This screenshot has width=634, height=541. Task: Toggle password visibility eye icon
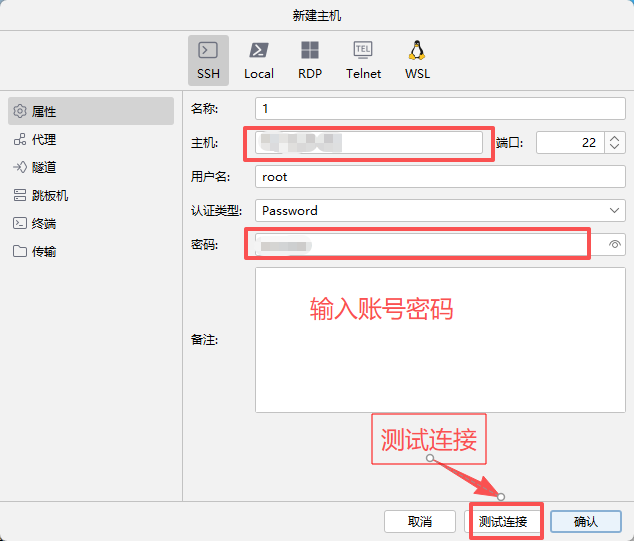(x=615, y=244)
